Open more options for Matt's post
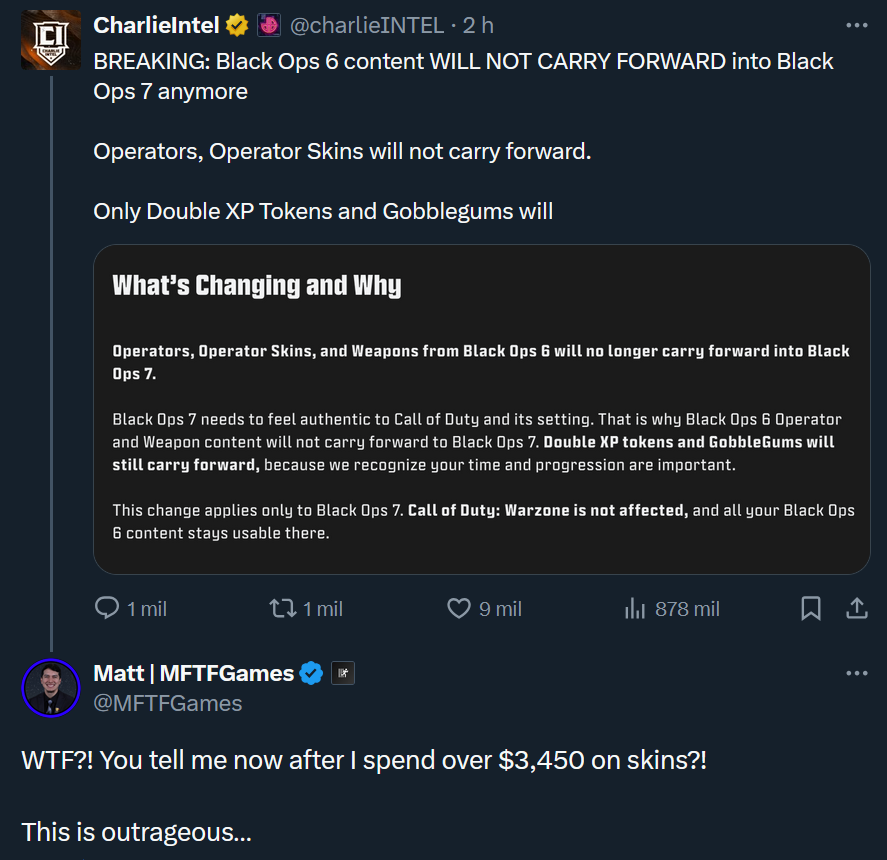Image resolution: width=887 pixels, height=860 pixels. click(857, 673)
